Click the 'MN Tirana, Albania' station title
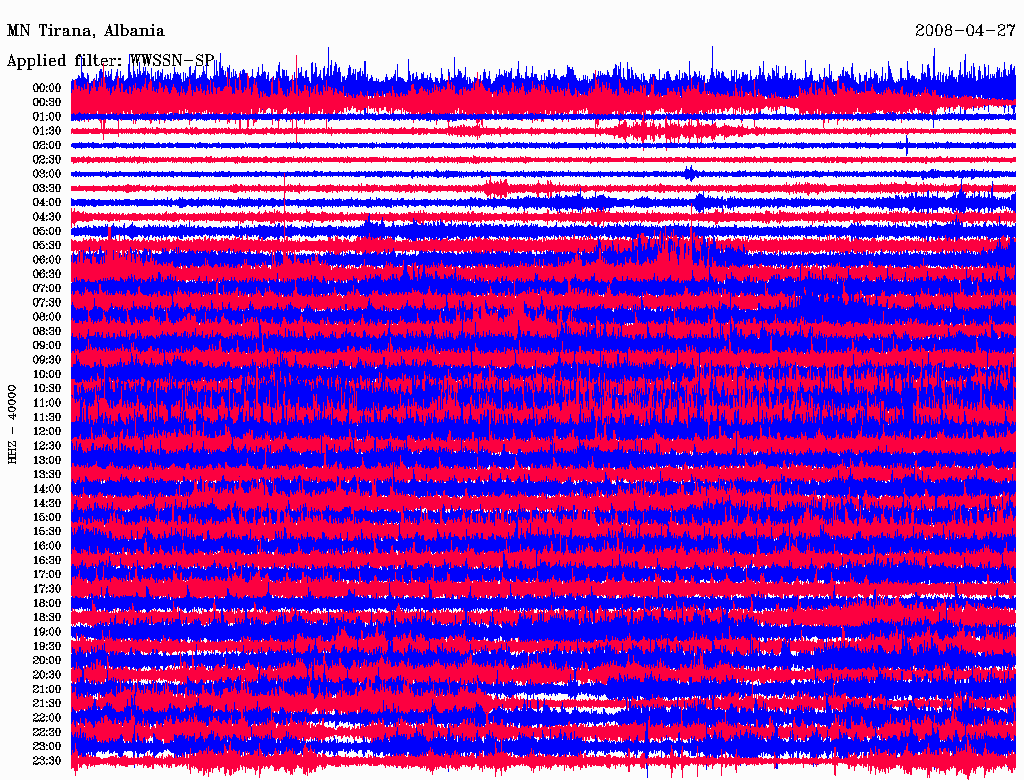The height and width of the screenshot is (780, 1024). pos(86,31)
